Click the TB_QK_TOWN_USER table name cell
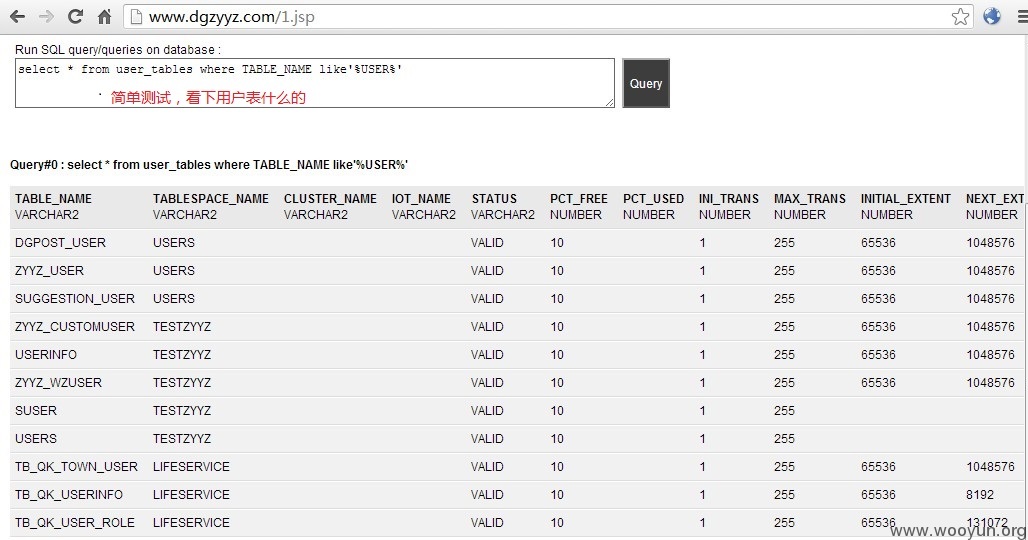 (x=76, y=467)
